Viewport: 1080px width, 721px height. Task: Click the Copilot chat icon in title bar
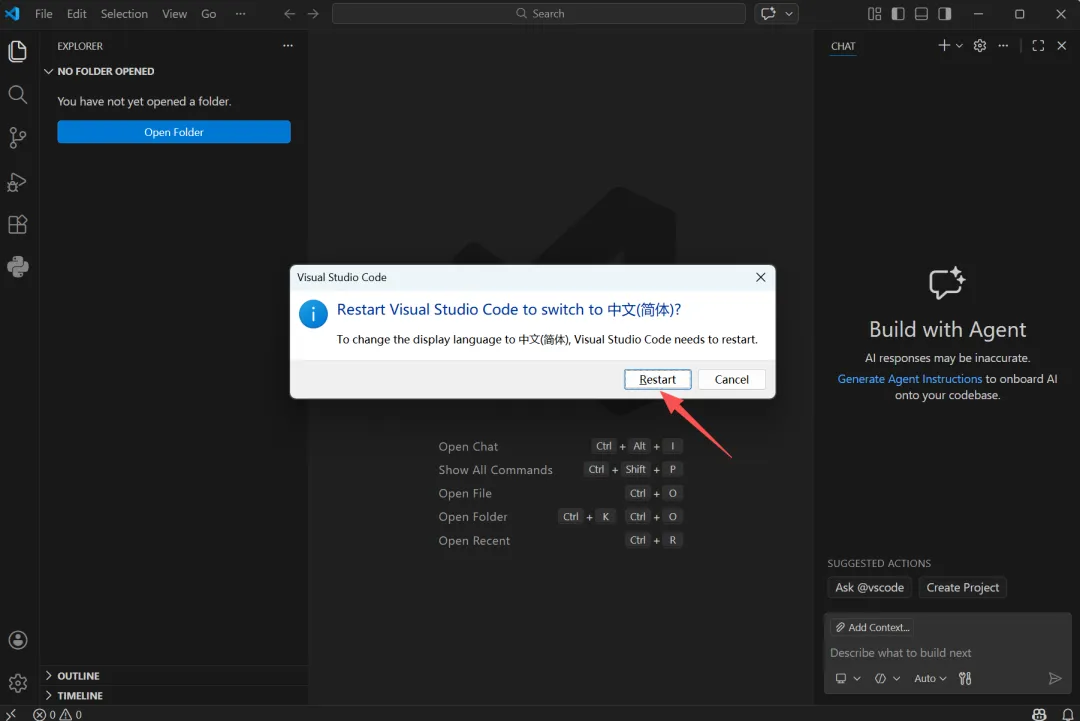point(768,14)
